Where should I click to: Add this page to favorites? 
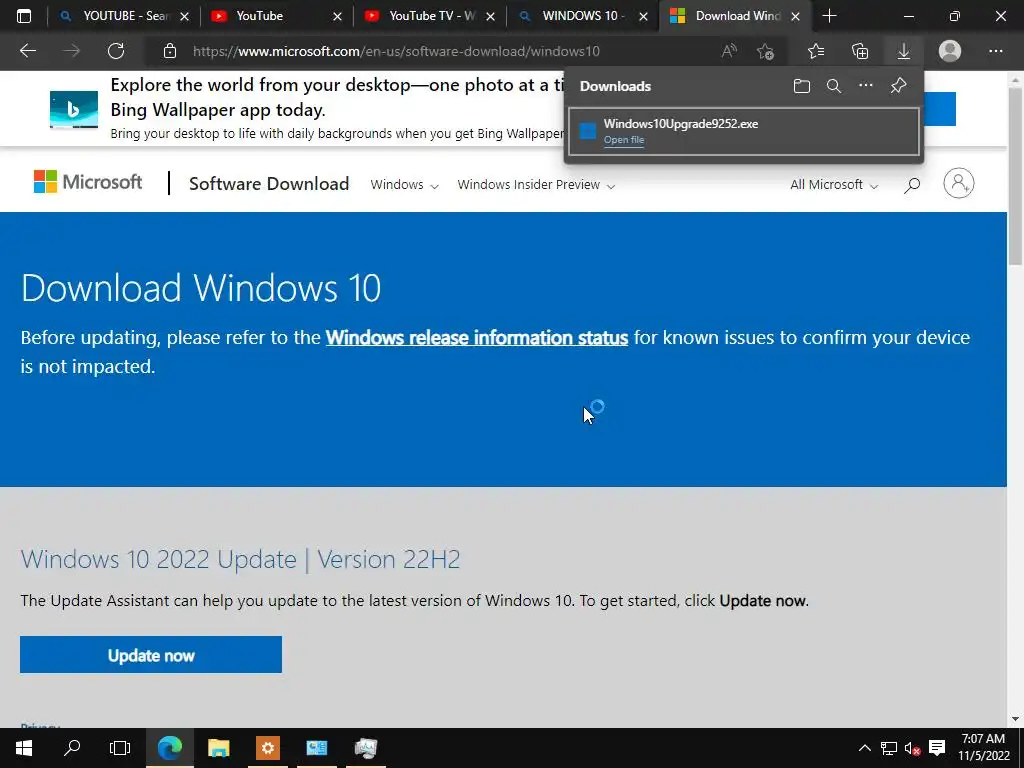(765, 51)
